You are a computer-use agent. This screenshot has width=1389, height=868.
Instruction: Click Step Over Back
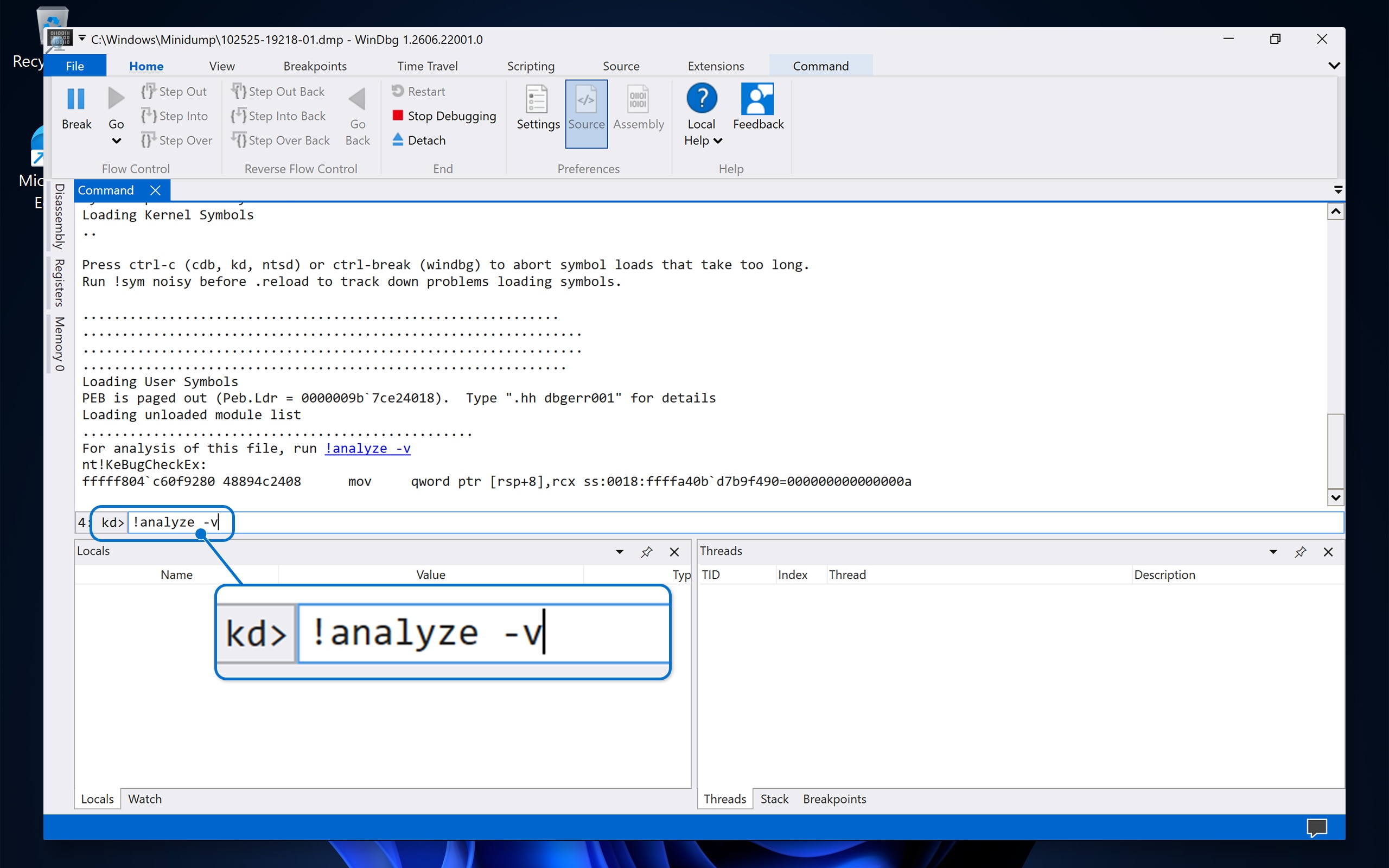coord(281,140)
